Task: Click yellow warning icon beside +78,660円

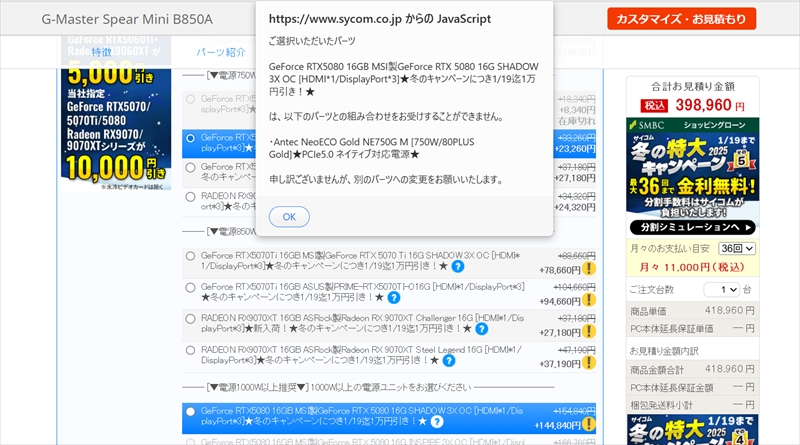Action: [590, 269]
